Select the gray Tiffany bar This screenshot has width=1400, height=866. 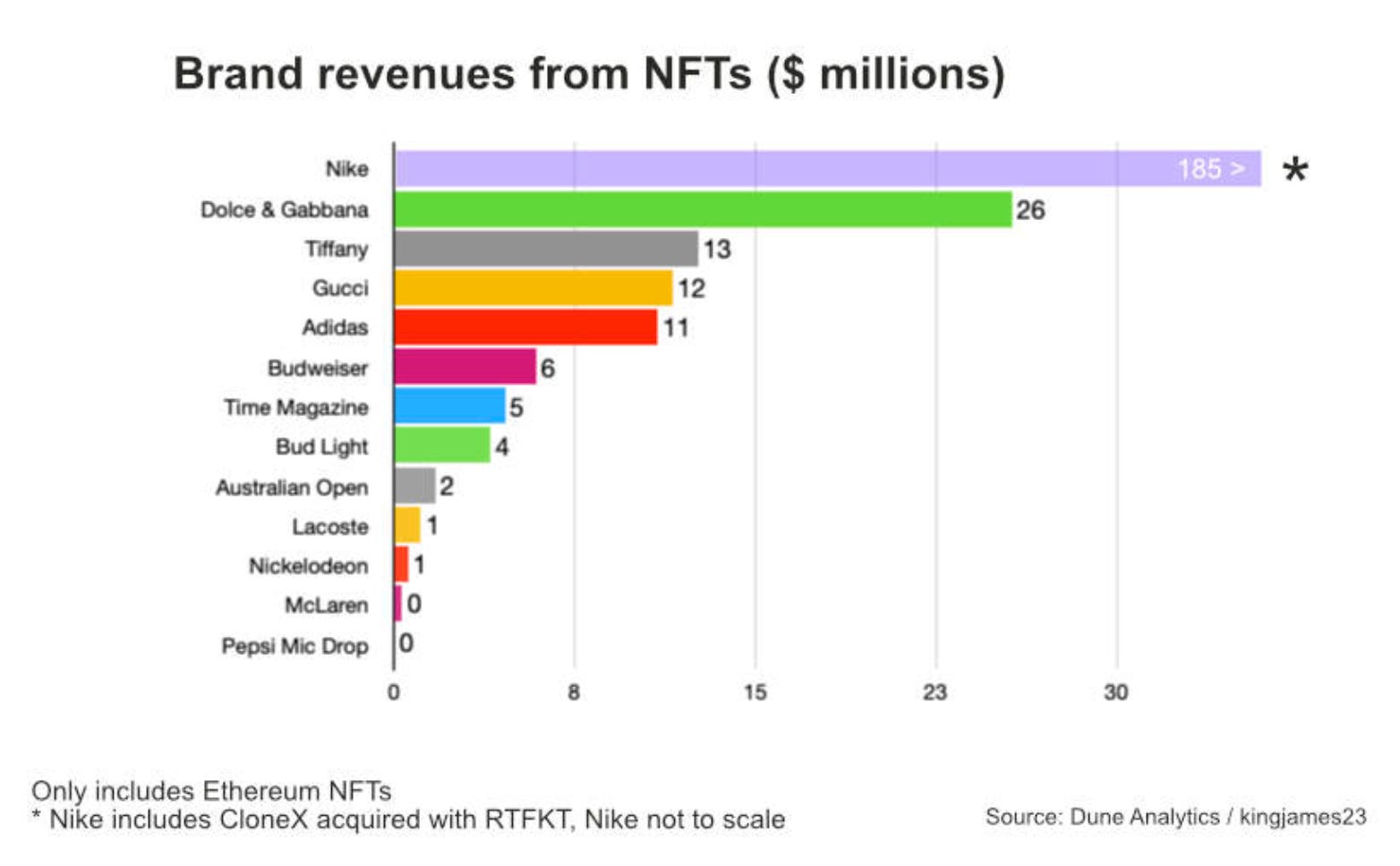click(x=546, y=249)
